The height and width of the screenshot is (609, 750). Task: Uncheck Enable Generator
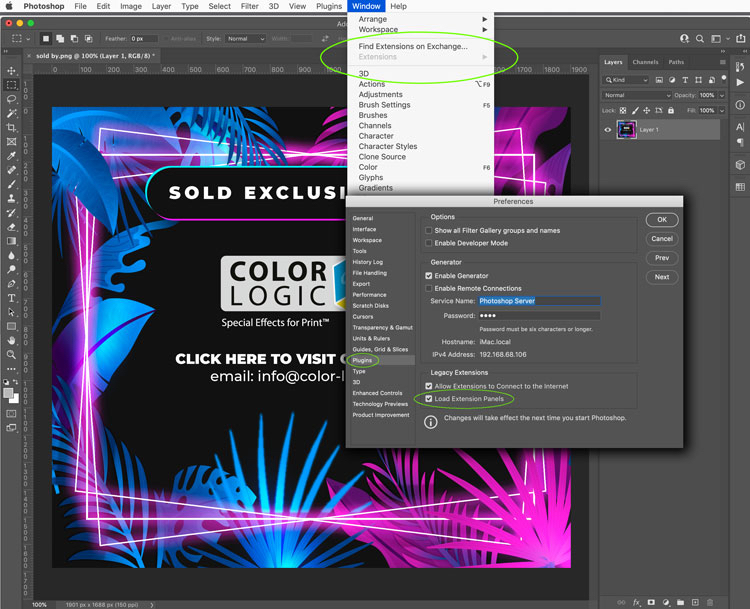429,276
